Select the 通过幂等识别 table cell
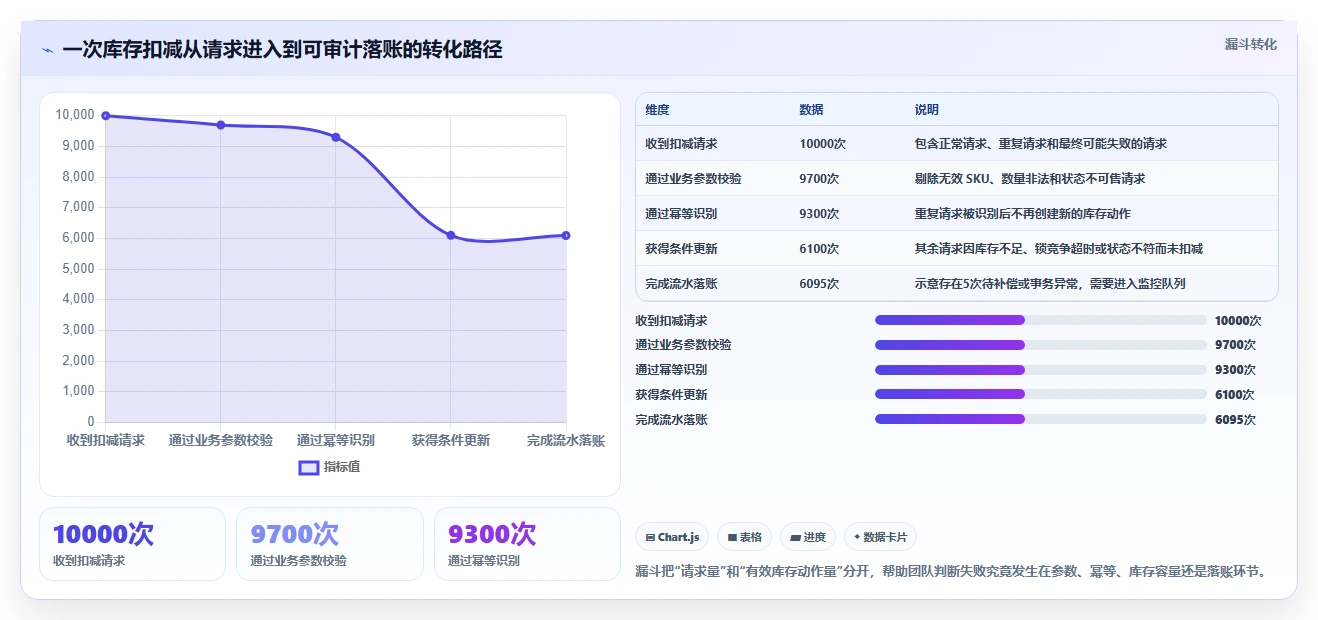This screenshot has height=620, width=1318. (x=681, y=214)
